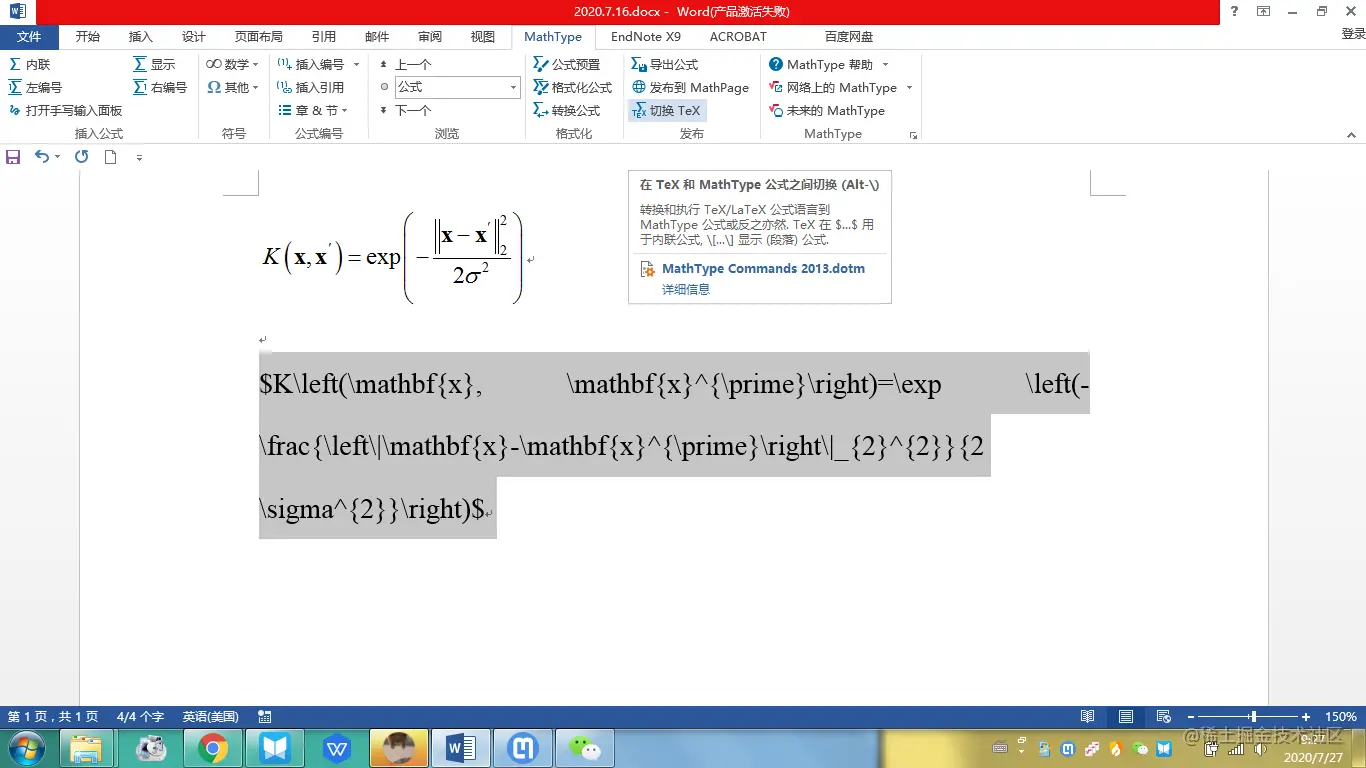
Task: Click 发布到 MathPage
Action: [690, 87]
